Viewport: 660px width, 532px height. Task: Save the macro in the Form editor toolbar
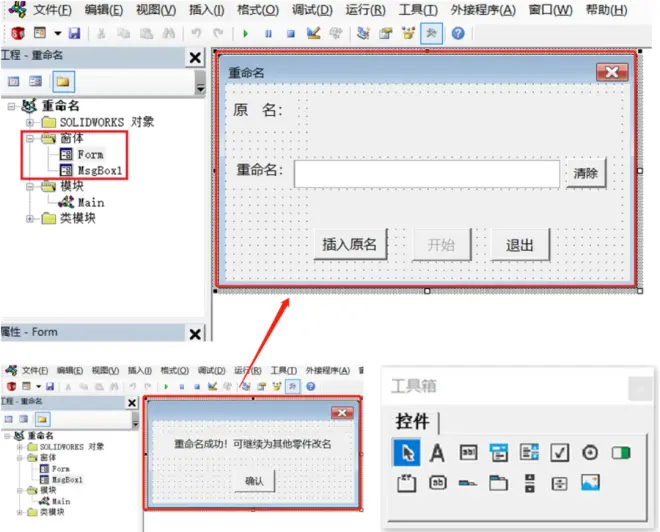coord(75,33)
